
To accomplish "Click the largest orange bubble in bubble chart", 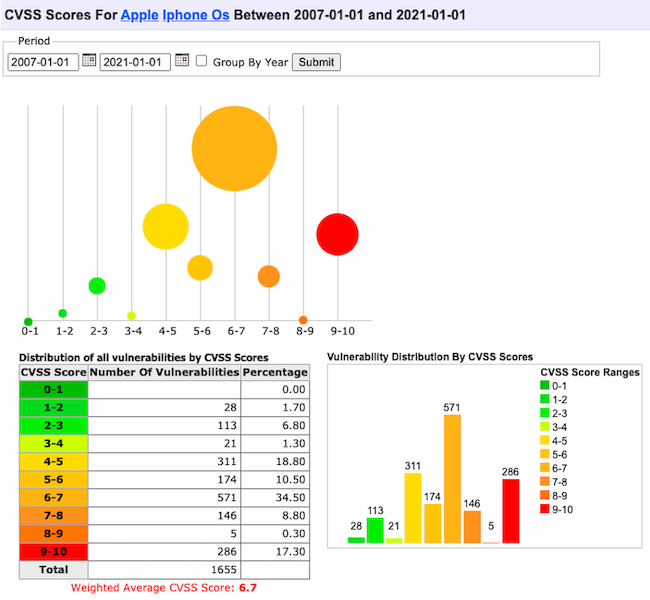I will [234, 149].
